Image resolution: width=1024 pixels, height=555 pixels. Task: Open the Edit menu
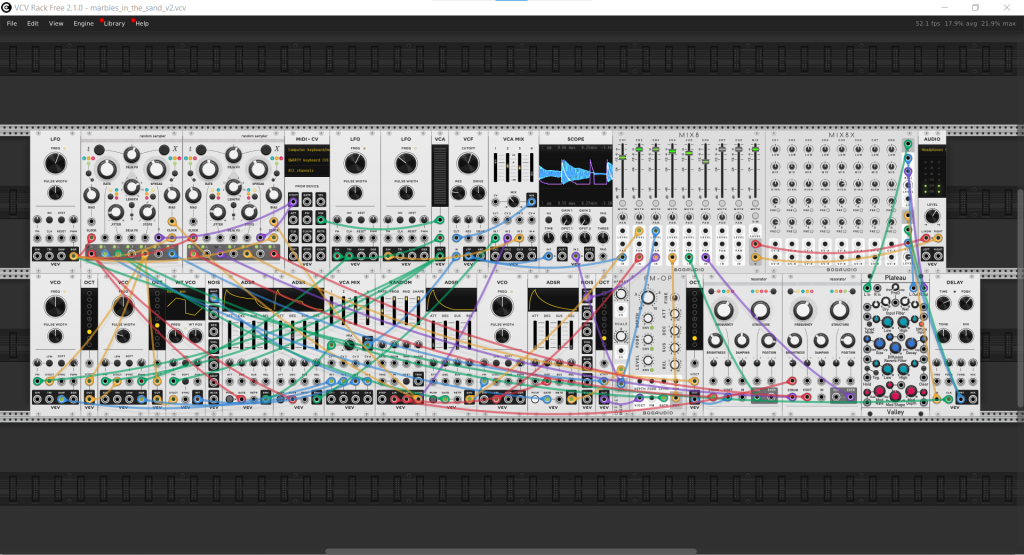(x=33, y=24)
